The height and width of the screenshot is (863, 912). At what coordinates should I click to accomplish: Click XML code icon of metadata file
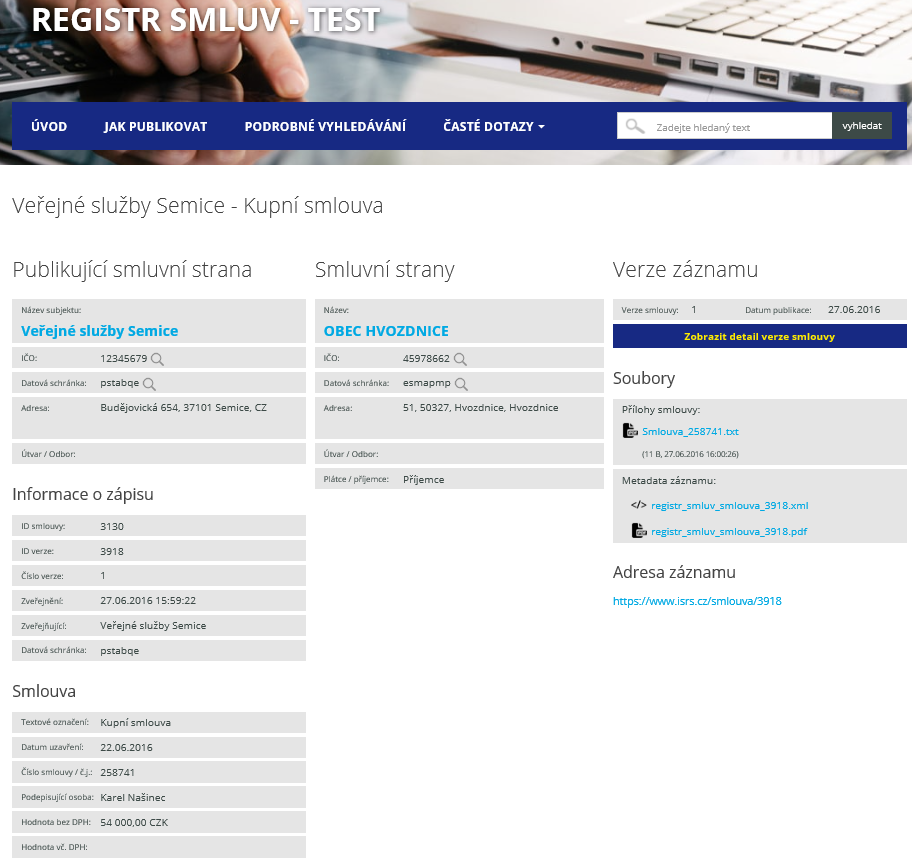tap(638, 505)
